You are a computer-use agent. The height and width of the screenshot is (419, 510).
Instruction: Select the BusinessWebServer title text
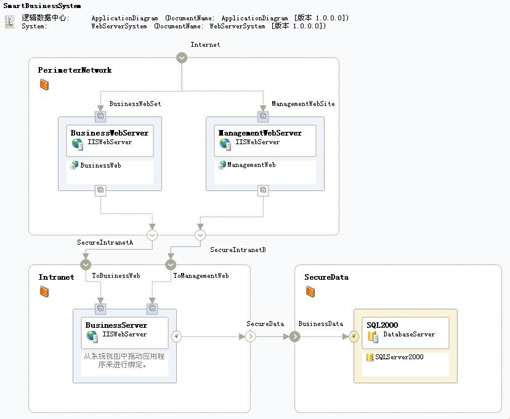109,133
